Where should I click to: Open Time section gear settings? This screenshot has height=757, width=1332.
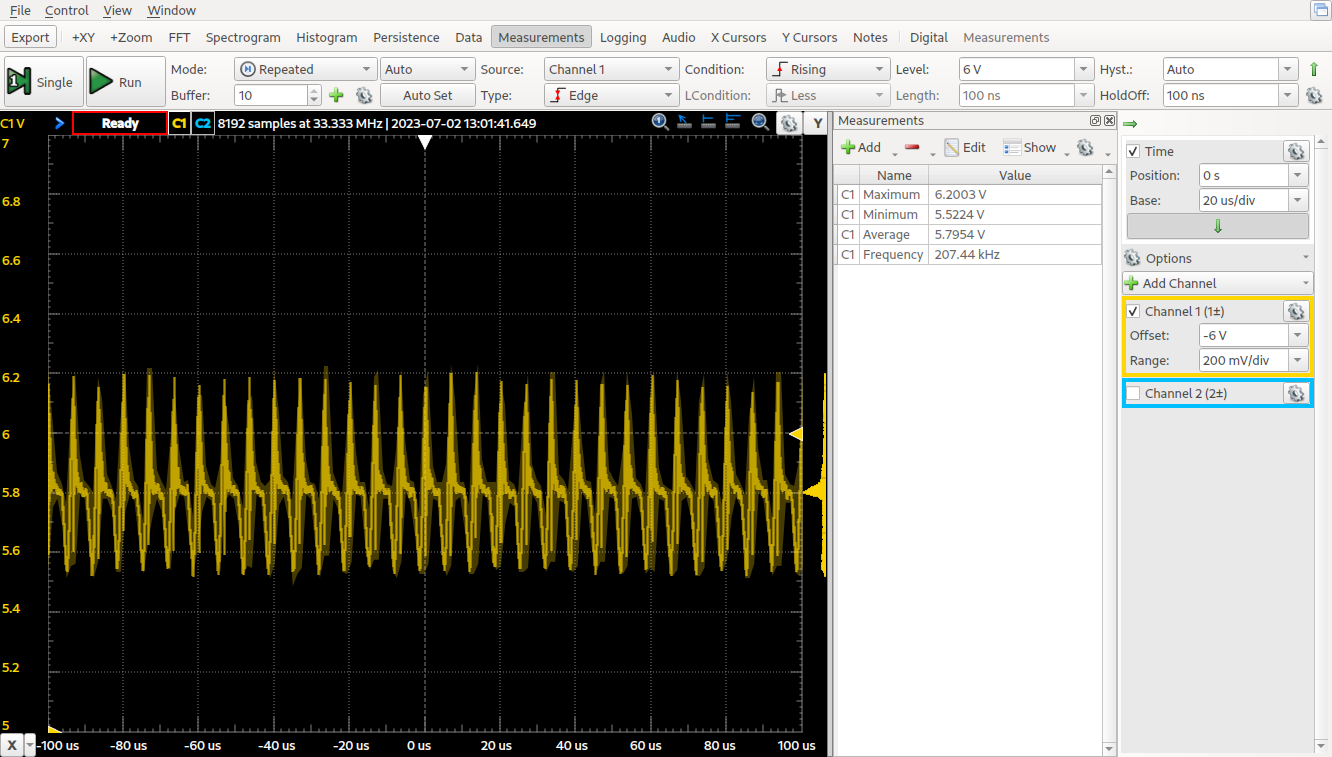coord(1296,151)
